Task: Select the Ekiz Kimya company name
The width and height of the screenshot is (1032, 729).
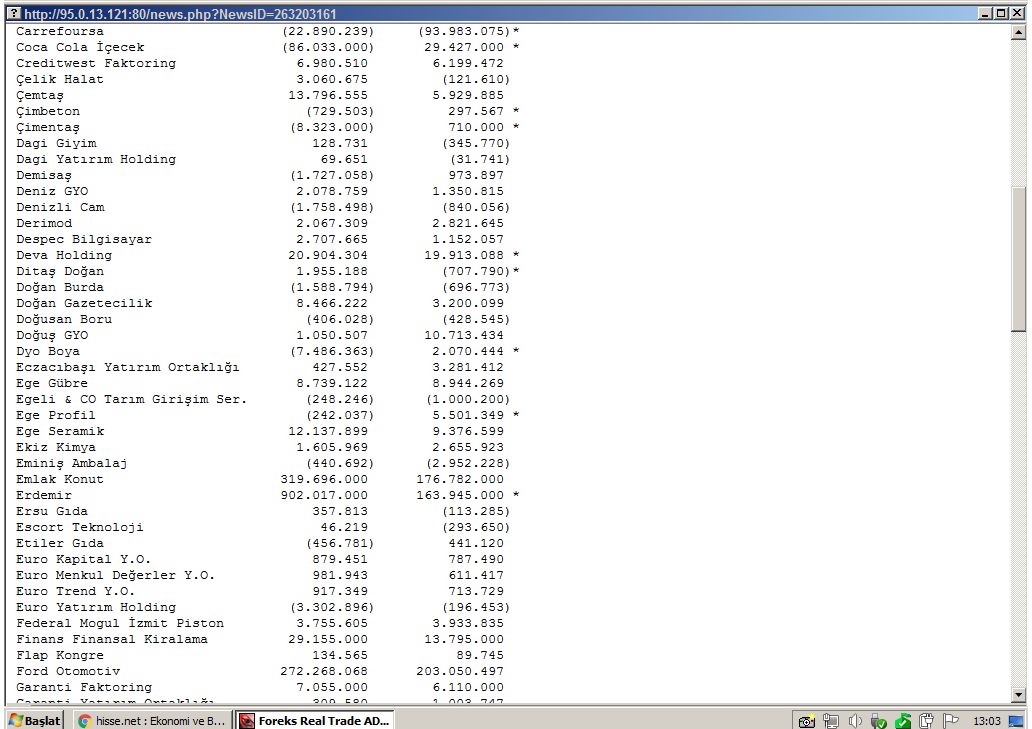Action: [56, 447]
